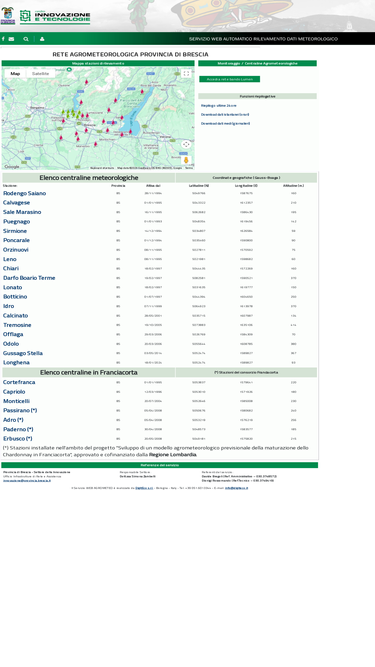Open the search magnifier icon
Screen dimensions: 375x667
pos(26,39)
